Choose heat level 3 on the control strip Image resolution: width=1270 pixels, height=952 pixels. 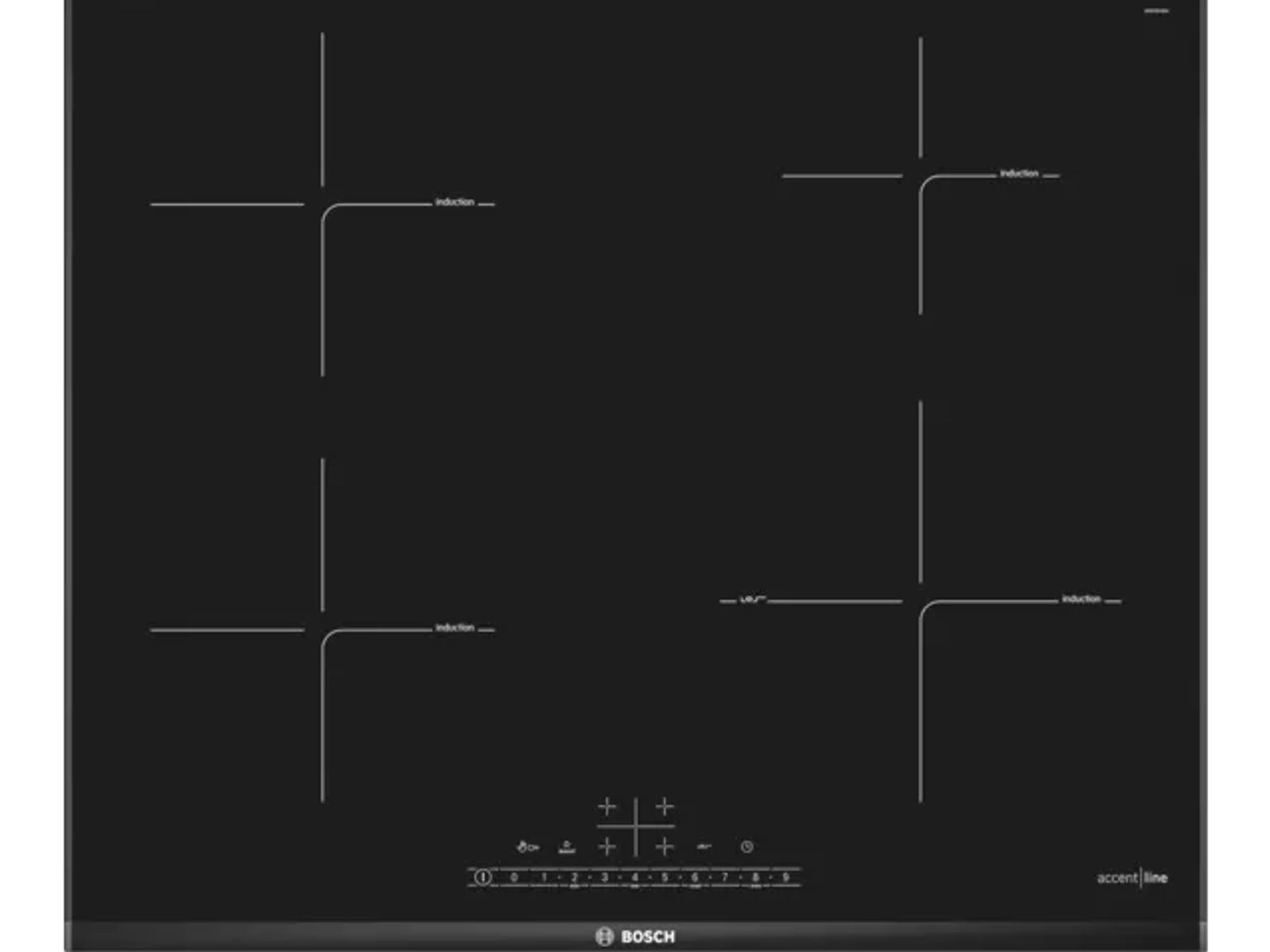605,877
